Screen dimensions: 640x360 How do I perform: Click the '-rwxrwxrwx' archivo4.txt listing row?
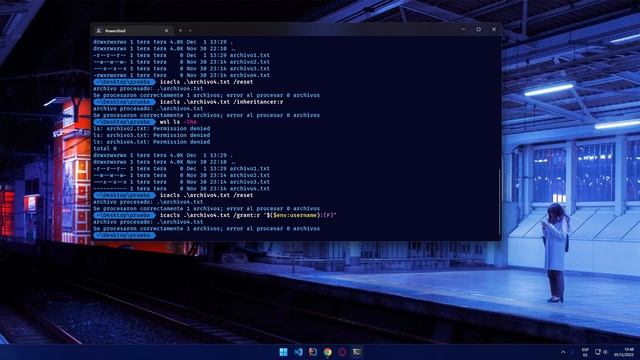(181, 75)
